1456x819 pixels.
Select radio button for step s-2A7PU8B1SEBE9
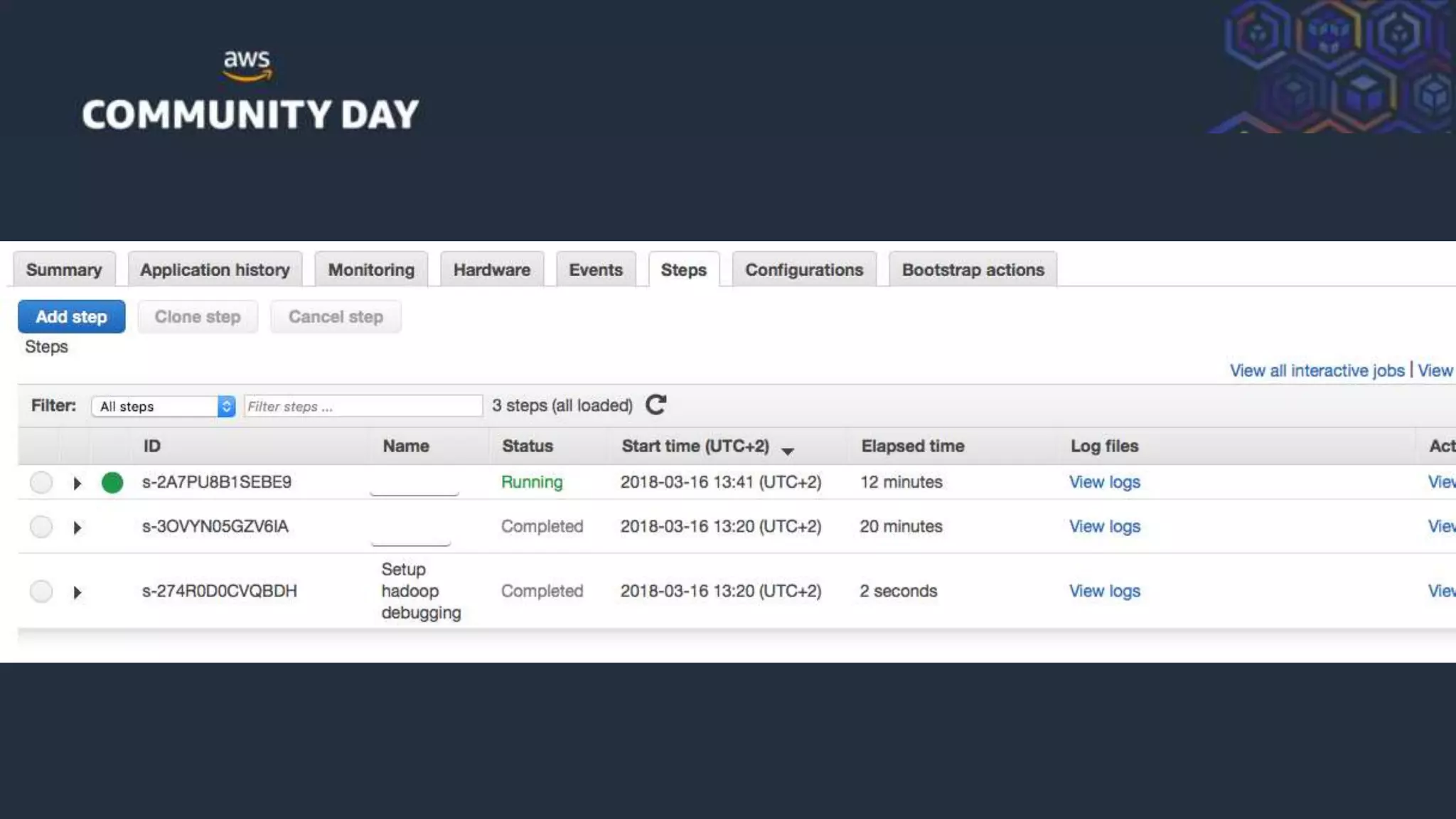(41, 483)
